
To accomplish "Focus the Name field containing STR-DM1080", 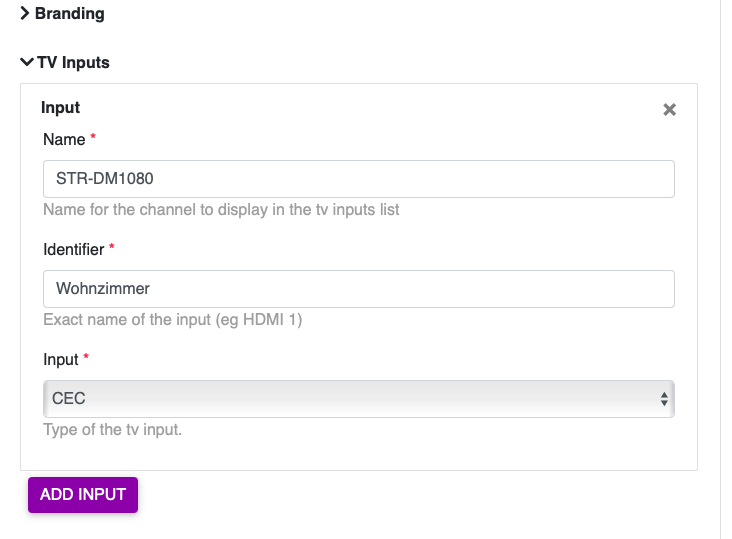I will 358,179.
